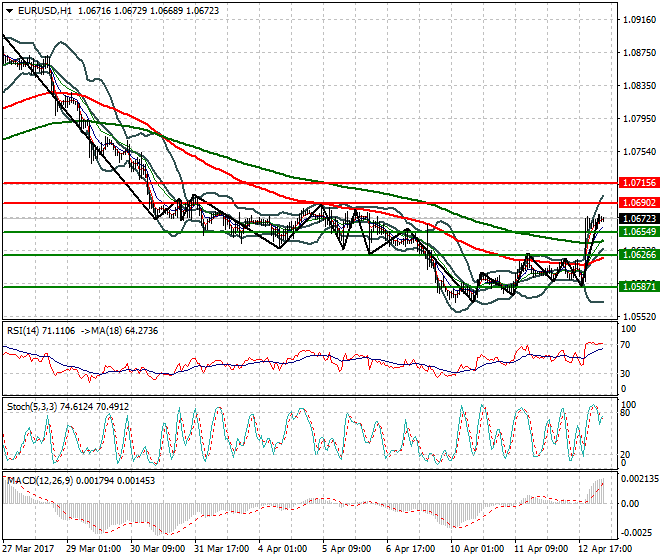Image resolution: width=660 pixels, height=560 pixels.
Task: Click the chart menu triangle beside EURUSD,H1
Action: coord(9,11)
